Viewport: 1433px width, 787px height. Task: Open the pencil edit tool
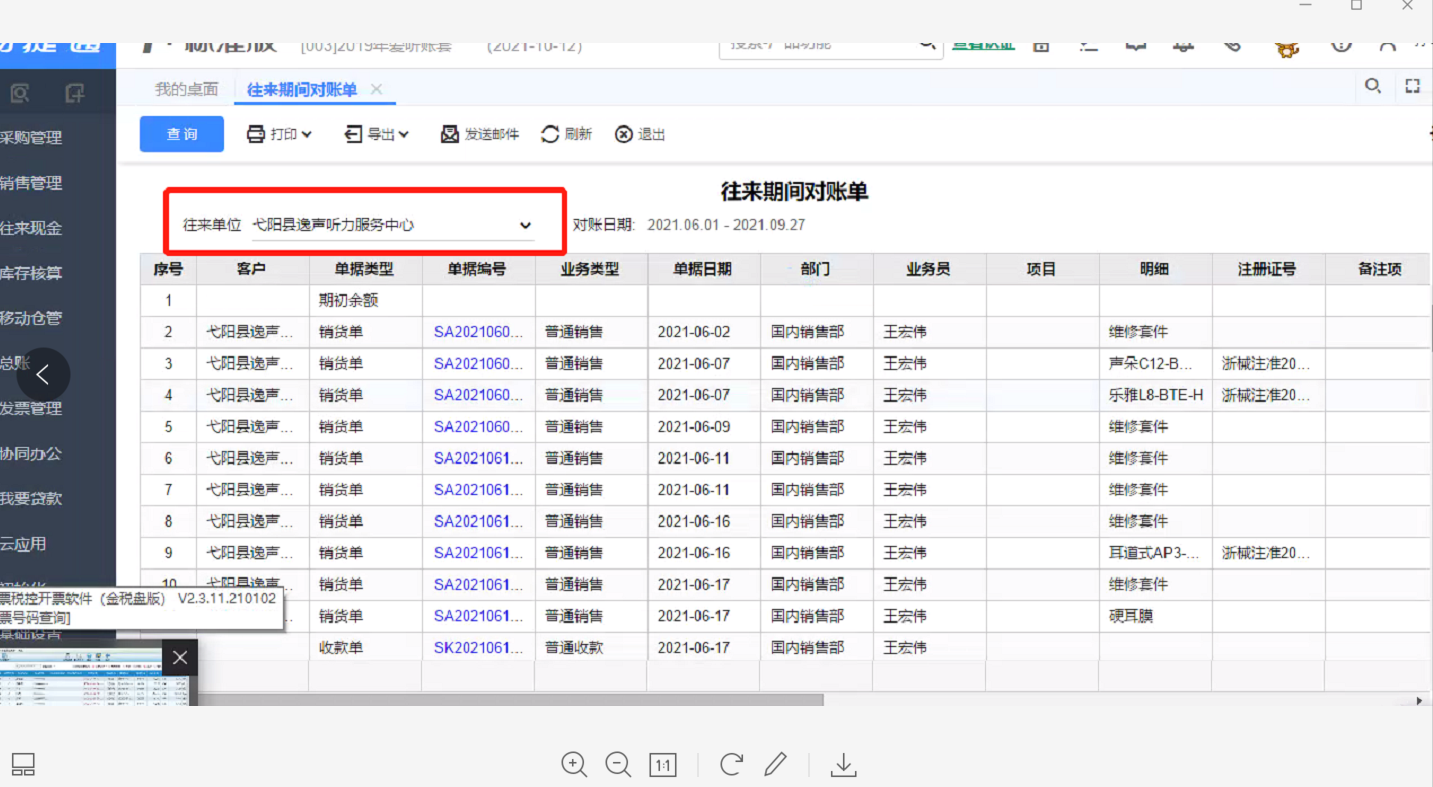(775, 765)
